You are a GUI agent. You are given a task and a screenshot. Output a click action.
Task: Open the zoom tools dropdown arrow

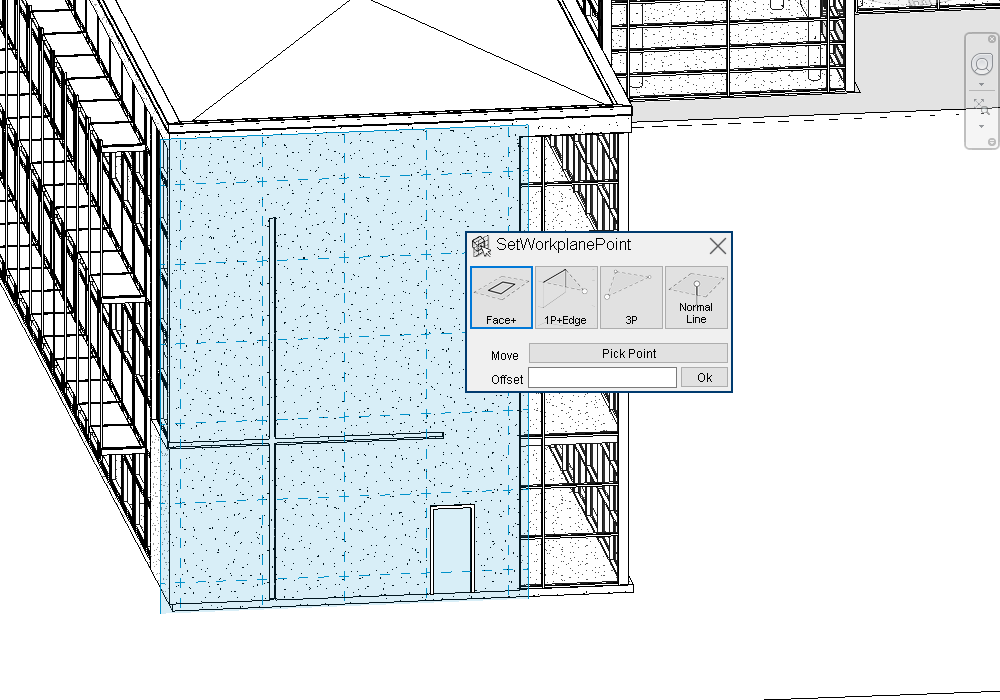pos(981,126)
